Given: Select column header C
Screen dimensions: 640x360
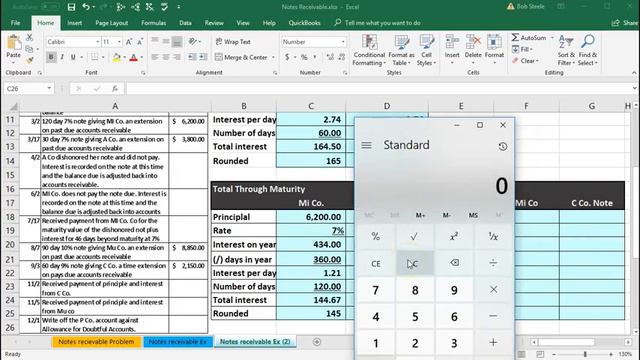Looking at the screenshot, I should pos(311,106).
